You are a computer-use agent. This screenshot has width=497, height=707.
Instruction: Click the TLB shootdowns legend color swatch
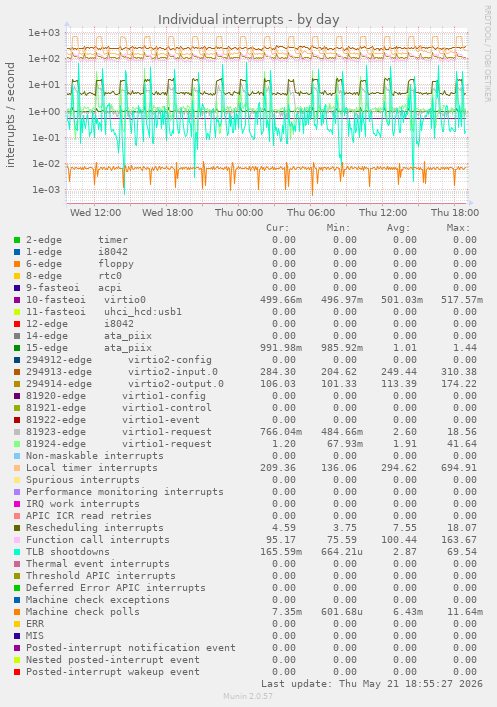click(x=17, y=552)
